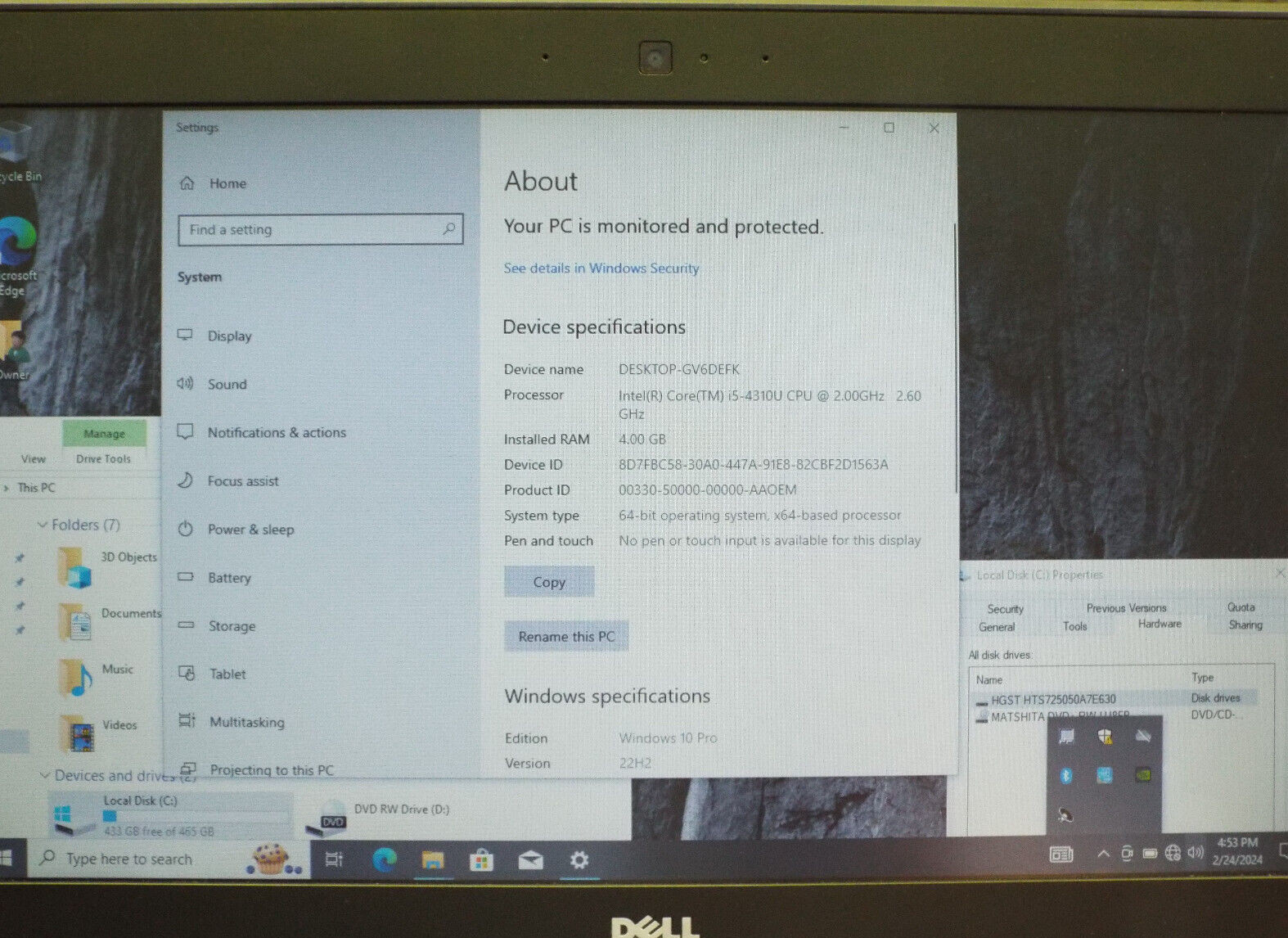Screen dimensions: 1288x938
Task: Select DVD RW Drive (D:)
Action: (378, 815)
